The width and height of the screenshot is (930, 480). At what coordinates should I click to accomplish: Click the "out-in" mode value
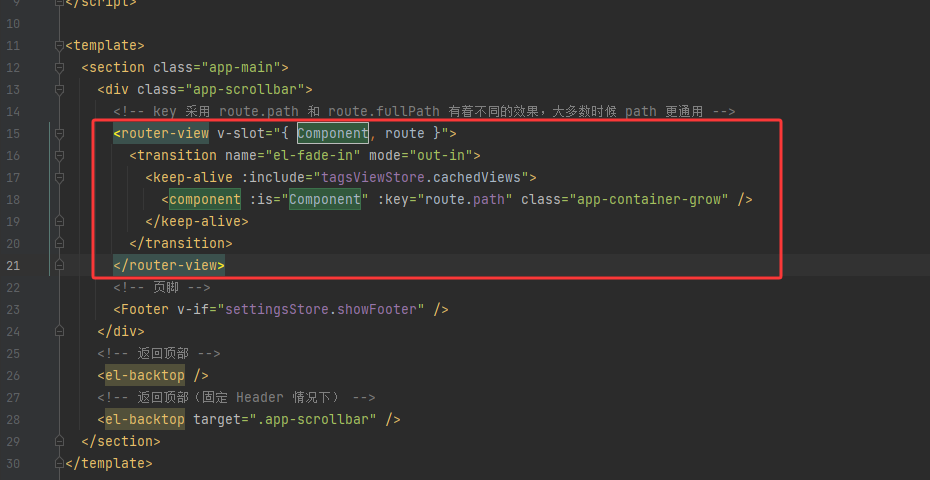coord(441,155)
